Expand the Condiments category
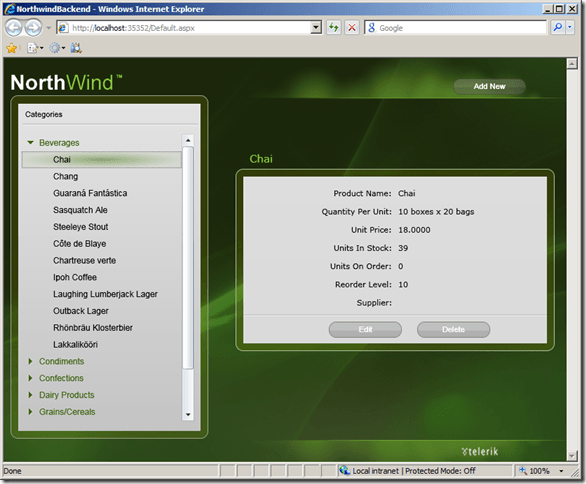The image size is (586, 484). click(31, 361)
